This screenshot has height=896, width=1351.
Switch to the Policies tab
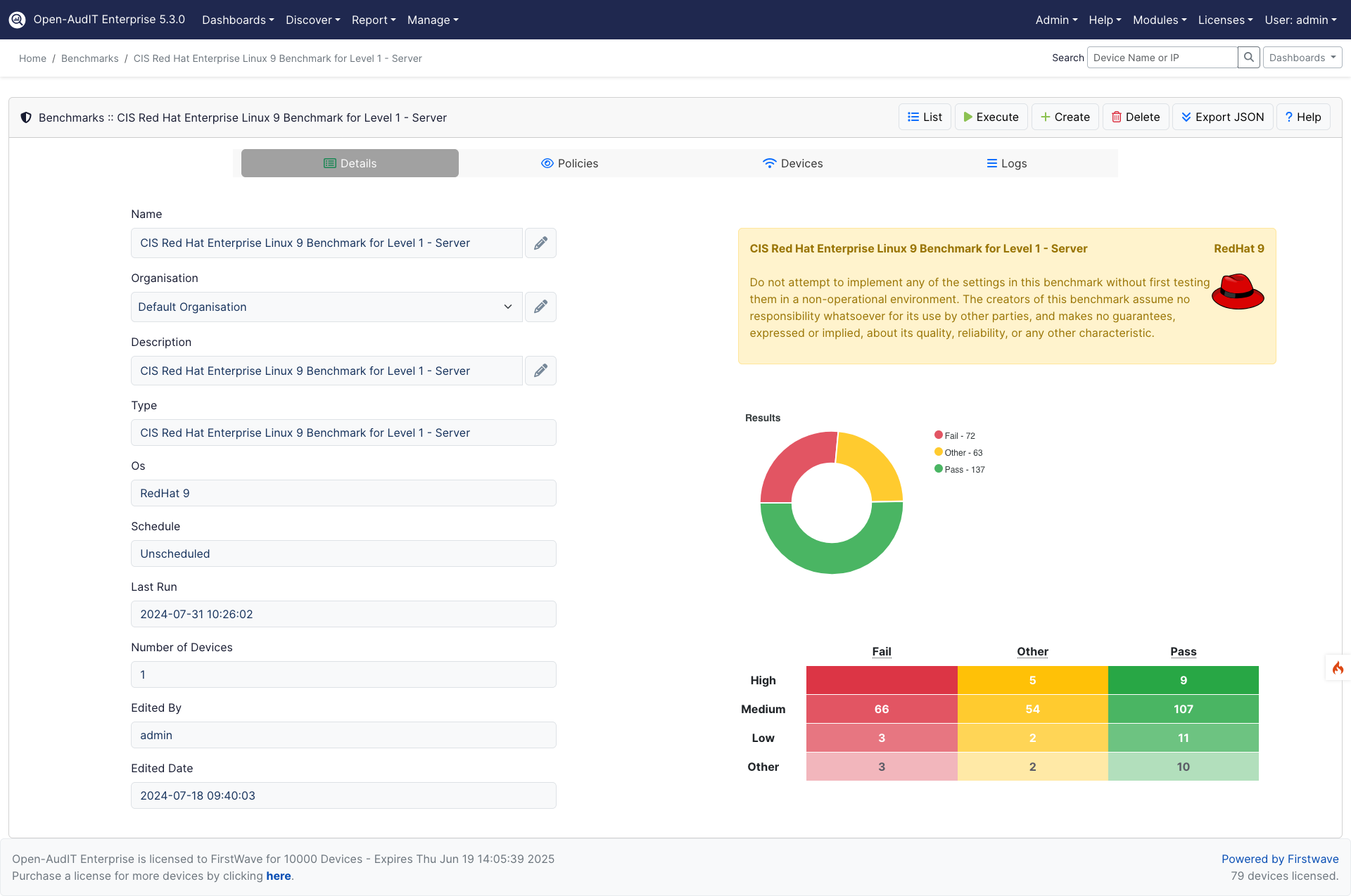pyautogui.click(x=570, y=162)
